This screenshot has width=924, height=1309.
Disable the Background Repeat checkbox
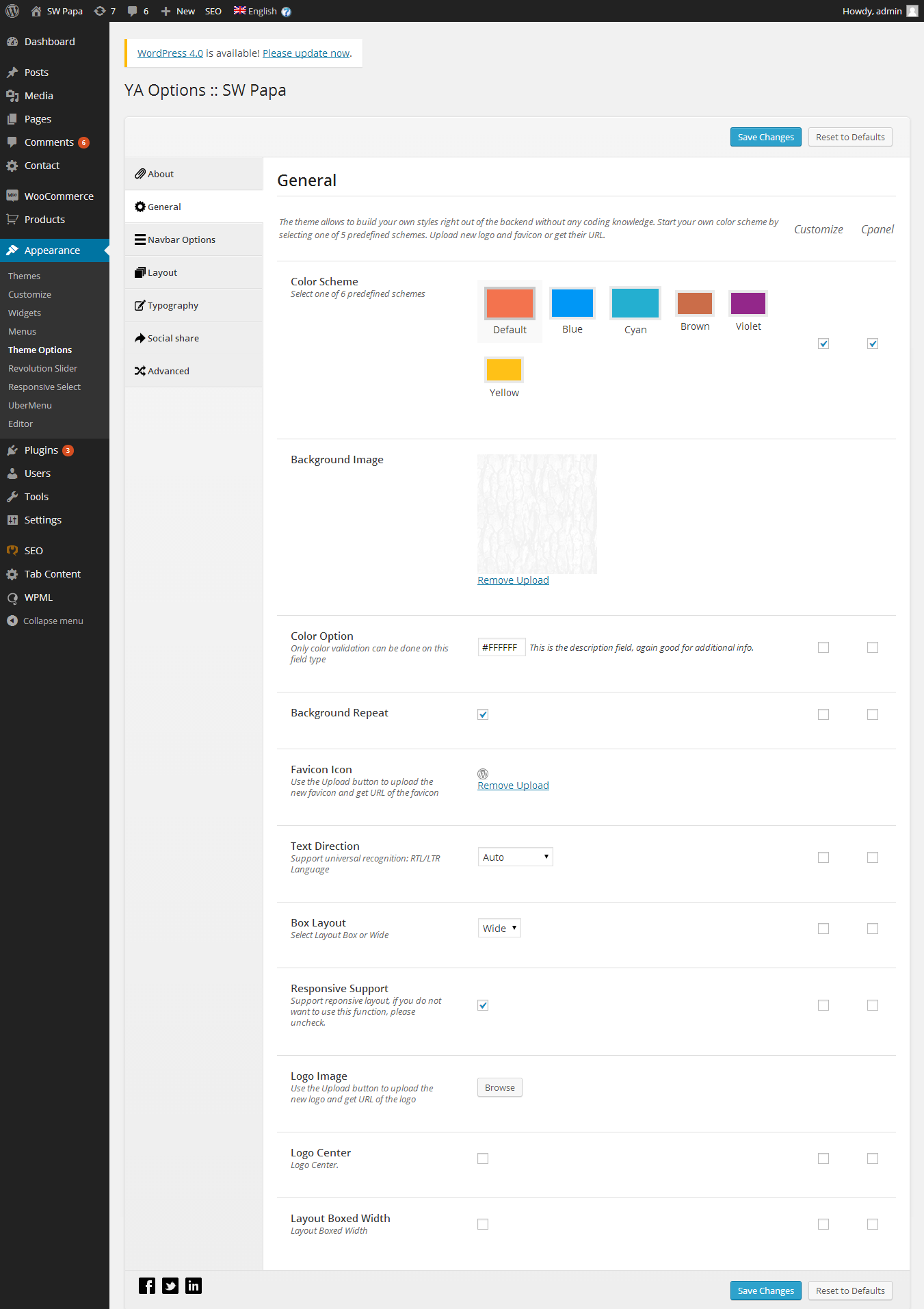483,714
